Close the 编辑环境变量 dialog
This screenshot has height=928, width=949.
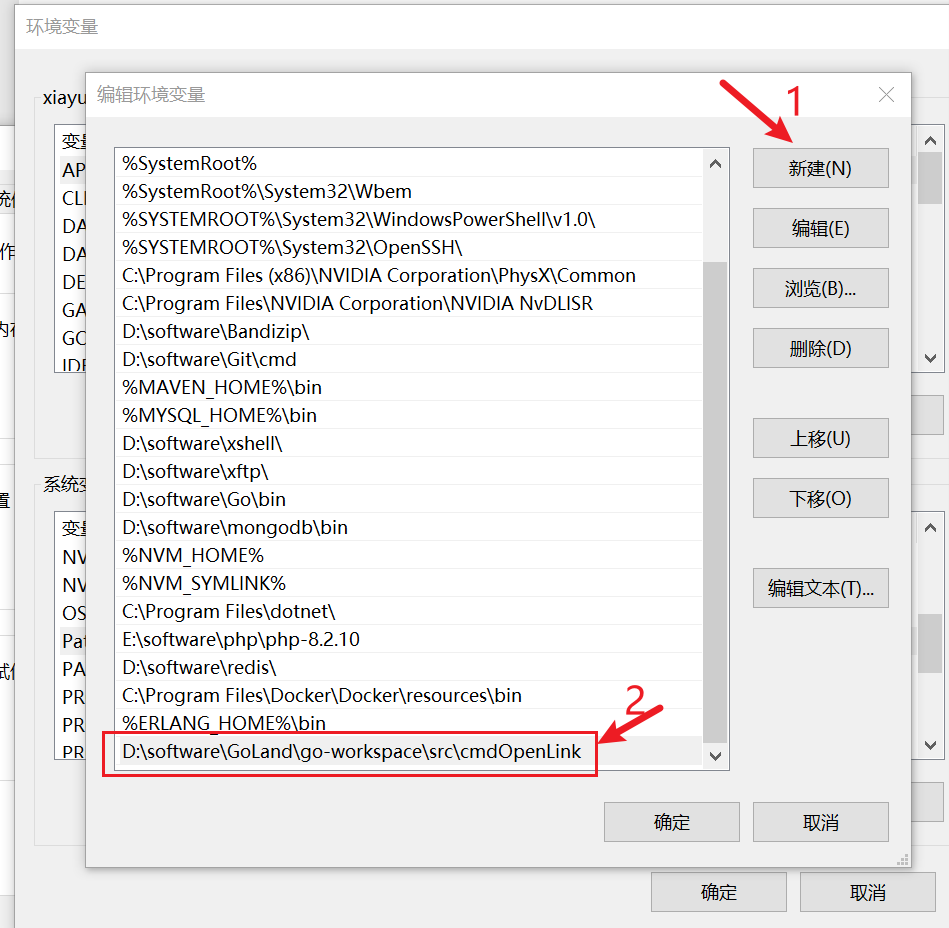886,95
